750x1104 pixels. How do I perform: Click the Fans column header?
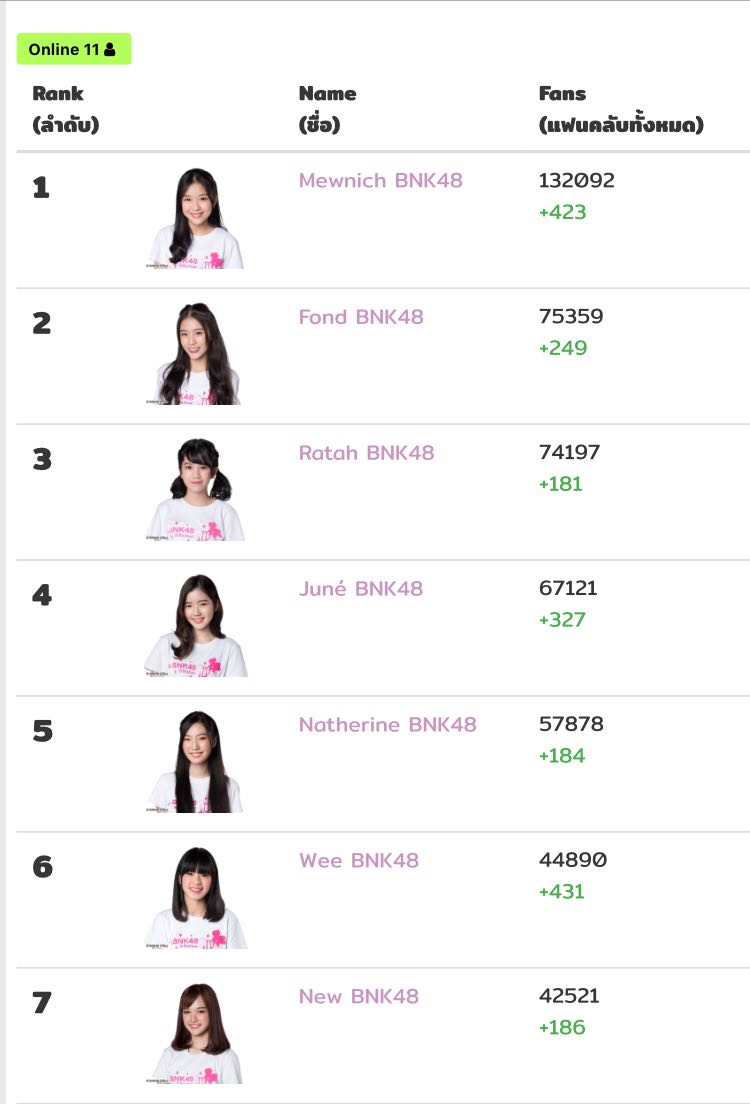tap(620, 109)
